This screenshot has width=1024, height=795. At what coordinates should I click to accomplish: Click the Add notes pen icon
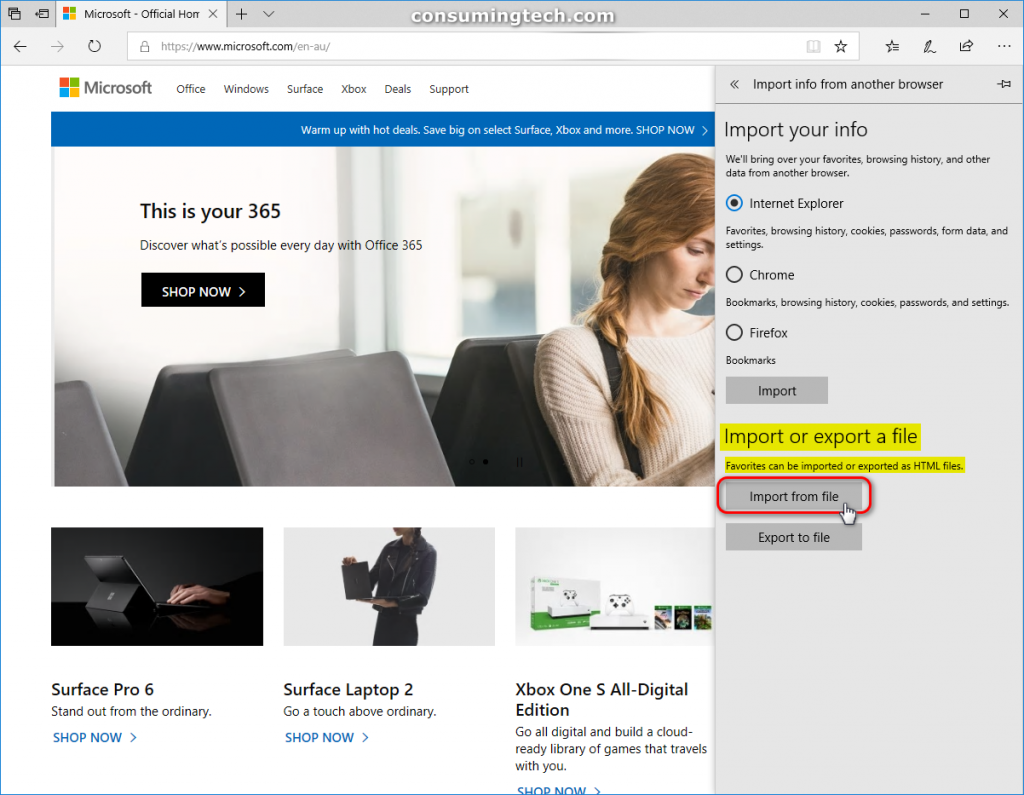tap(929, 46)
